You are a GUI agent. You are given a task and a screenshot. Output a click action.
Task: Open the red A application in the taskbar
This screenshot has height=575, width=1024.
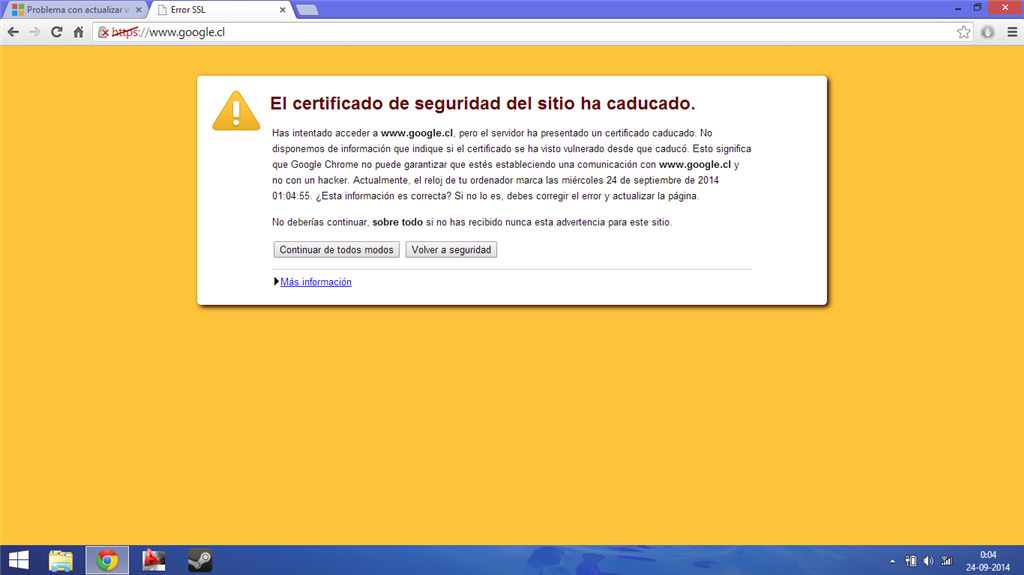(x=153, y=560)
